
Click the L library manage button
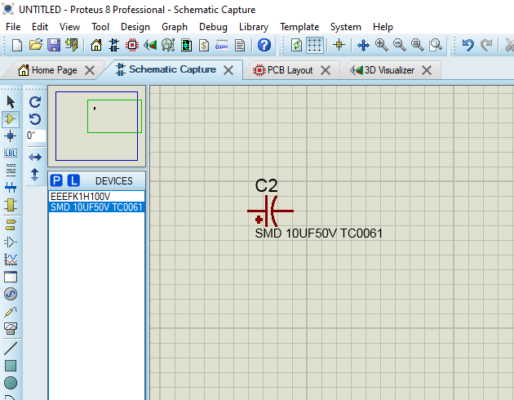(73, 181)
